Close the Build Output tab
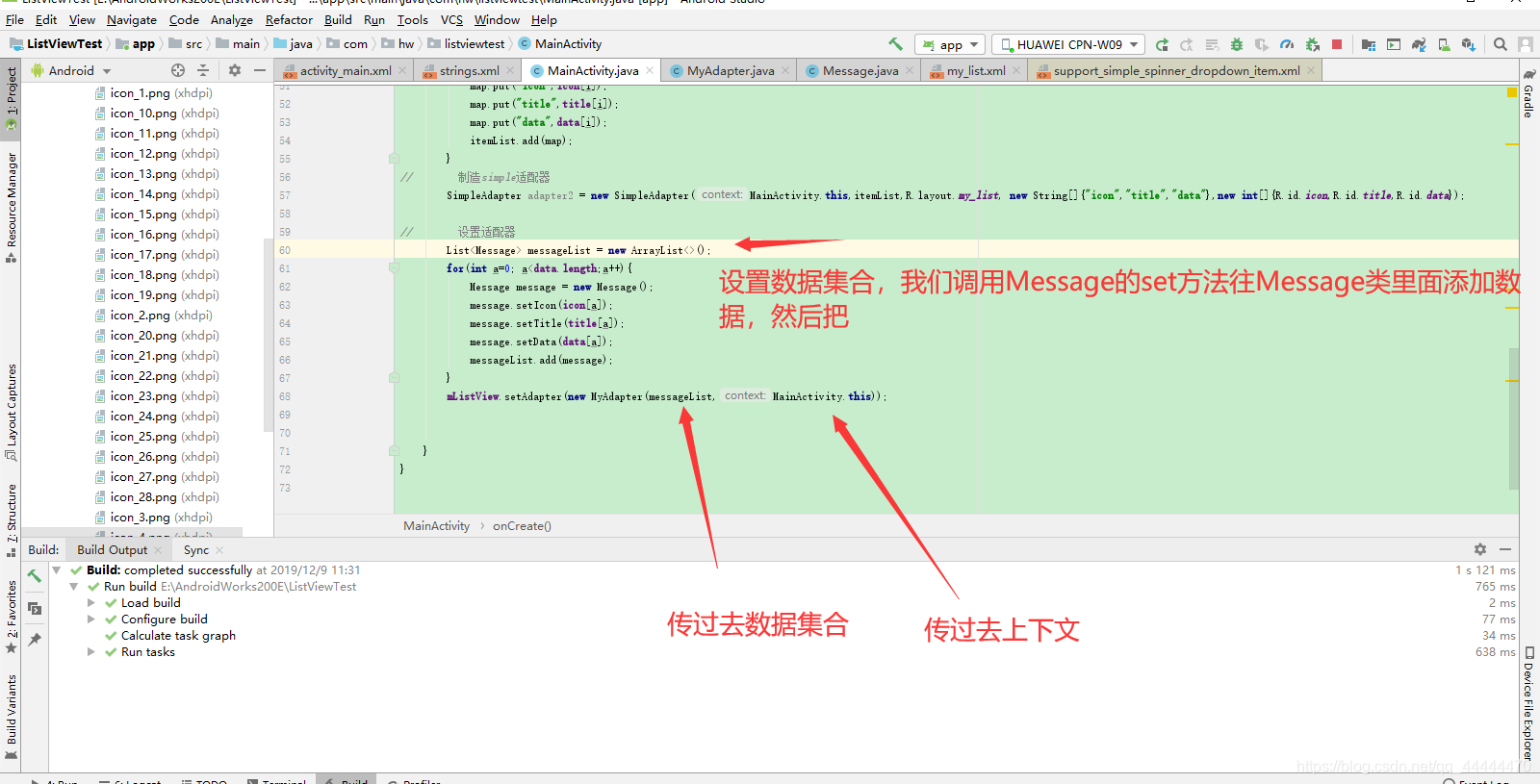This screenshot has width=1540, height=784. (159, 550)
